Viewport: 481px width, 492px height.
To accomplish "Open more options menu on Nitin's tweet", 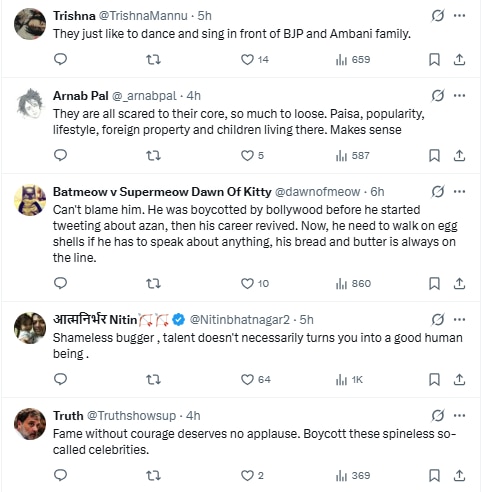I will [x=459, y=319].
